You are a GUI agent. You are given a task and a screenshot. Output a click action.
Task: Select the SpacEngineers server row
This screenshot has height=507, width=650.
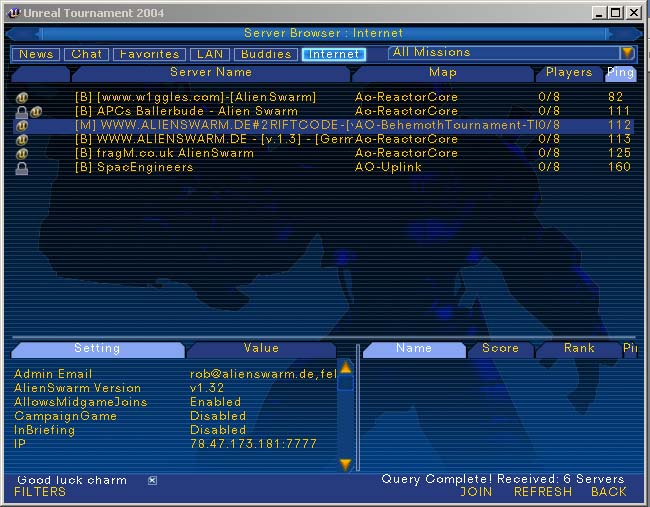[323, 167]
